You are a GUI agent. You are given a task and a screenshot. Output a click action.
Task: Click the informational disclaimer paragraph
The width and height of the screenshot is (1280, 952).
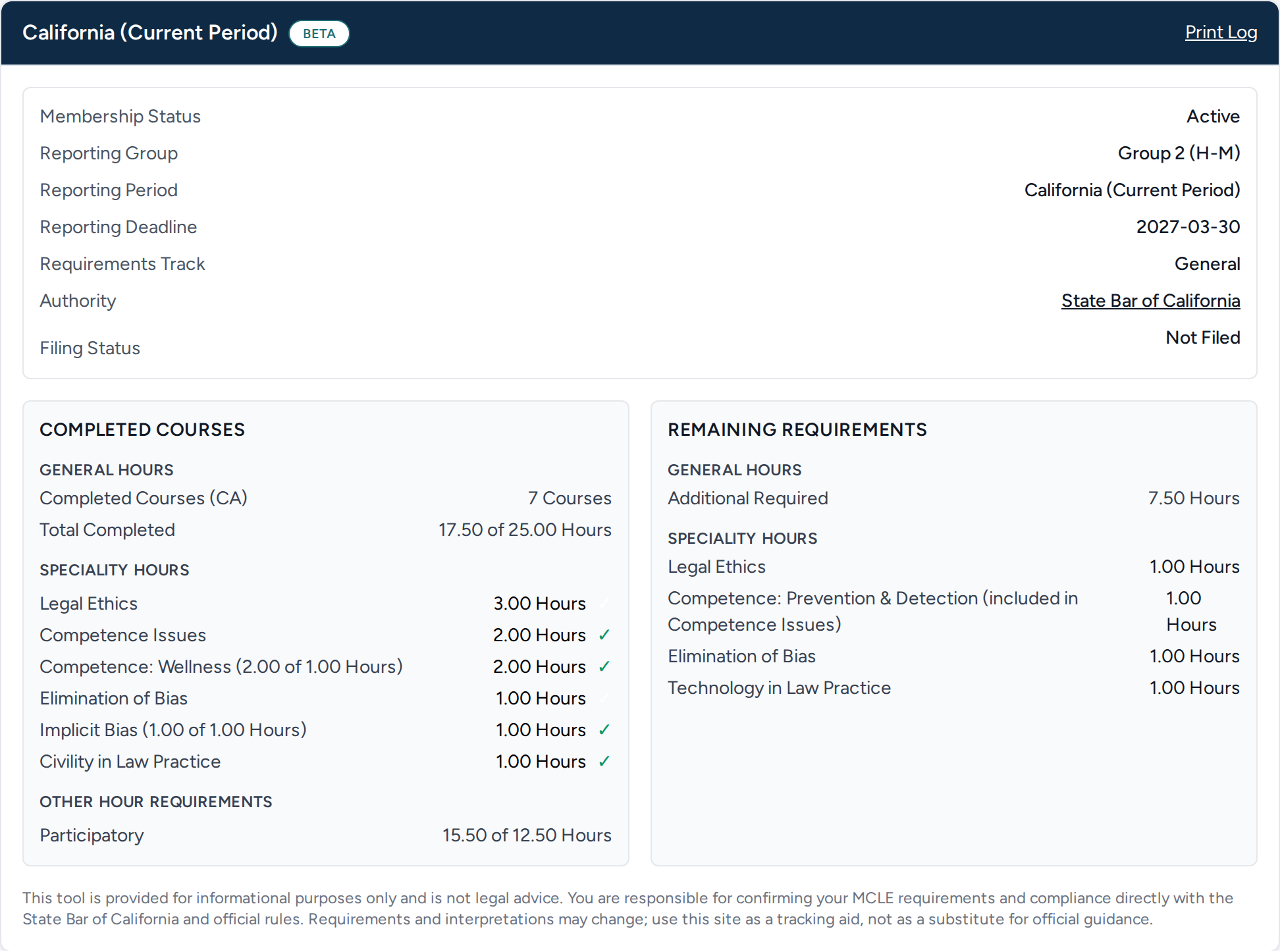tap(627, 909)
